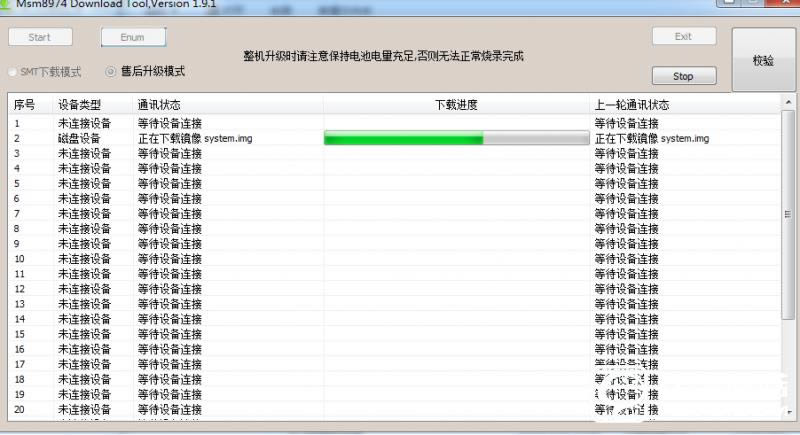
Task: Click 等待设备连接 status in row 5
Action: tap(170, 184)
